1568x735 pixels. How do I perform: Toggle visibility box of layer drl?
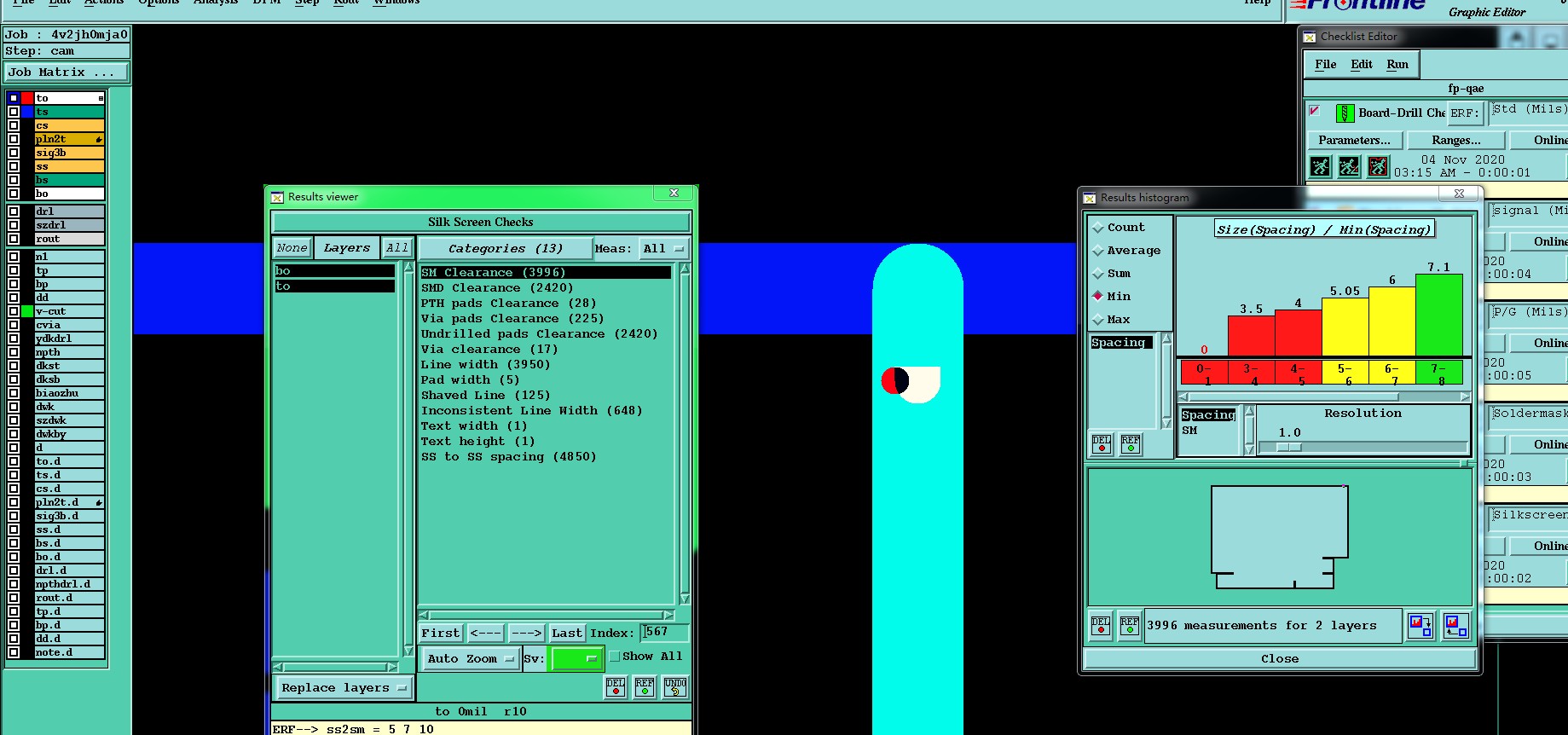(14, 211)
